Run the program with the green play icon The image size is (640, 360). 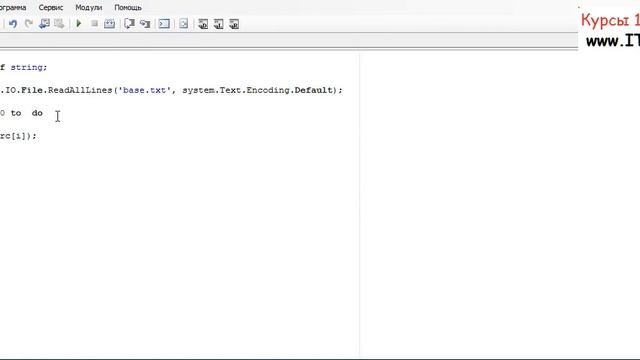[x=79, y=24]
